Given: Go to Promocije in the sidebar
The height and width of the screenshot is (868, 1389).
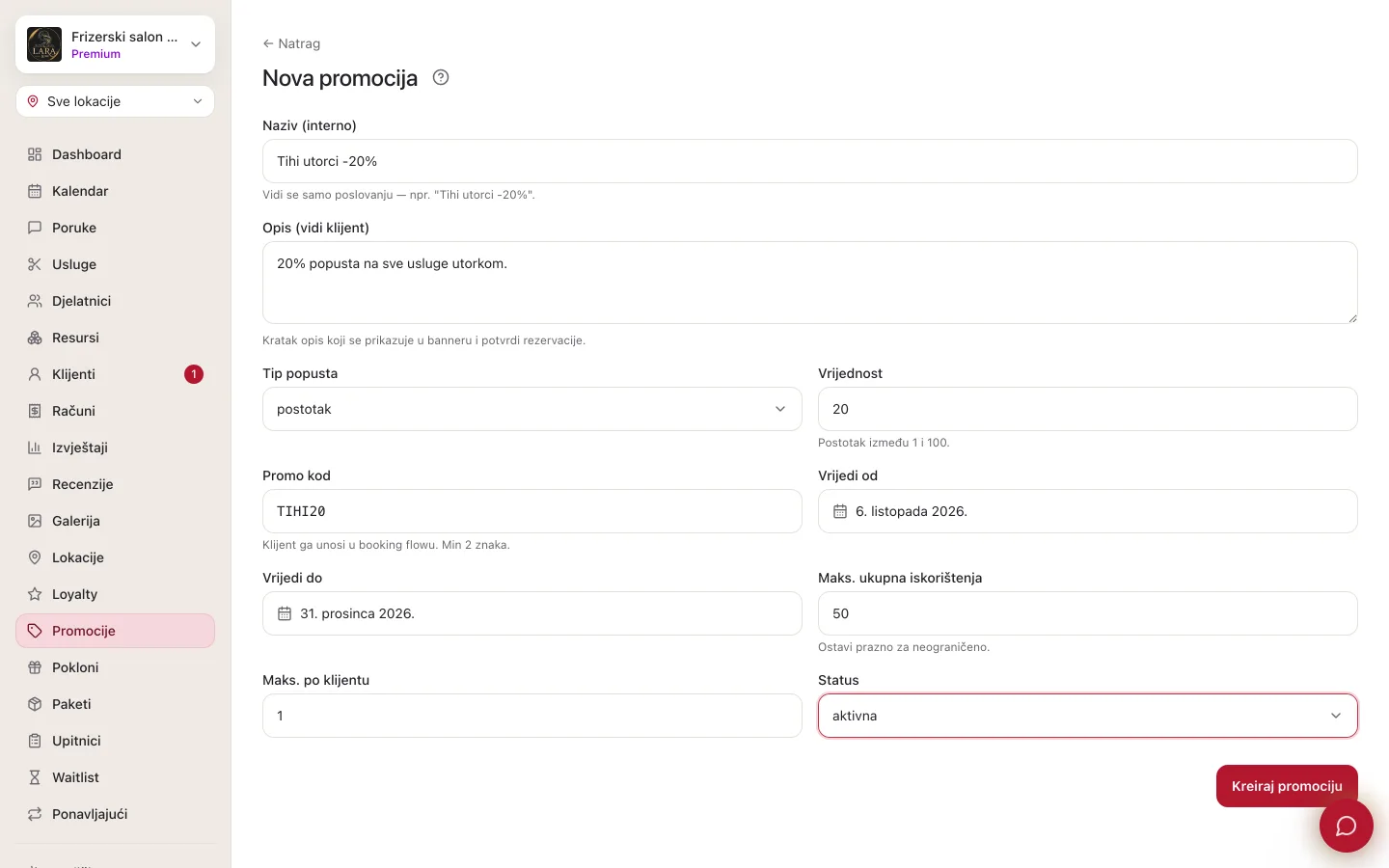Looking at the screenshot, I should 116,631.
